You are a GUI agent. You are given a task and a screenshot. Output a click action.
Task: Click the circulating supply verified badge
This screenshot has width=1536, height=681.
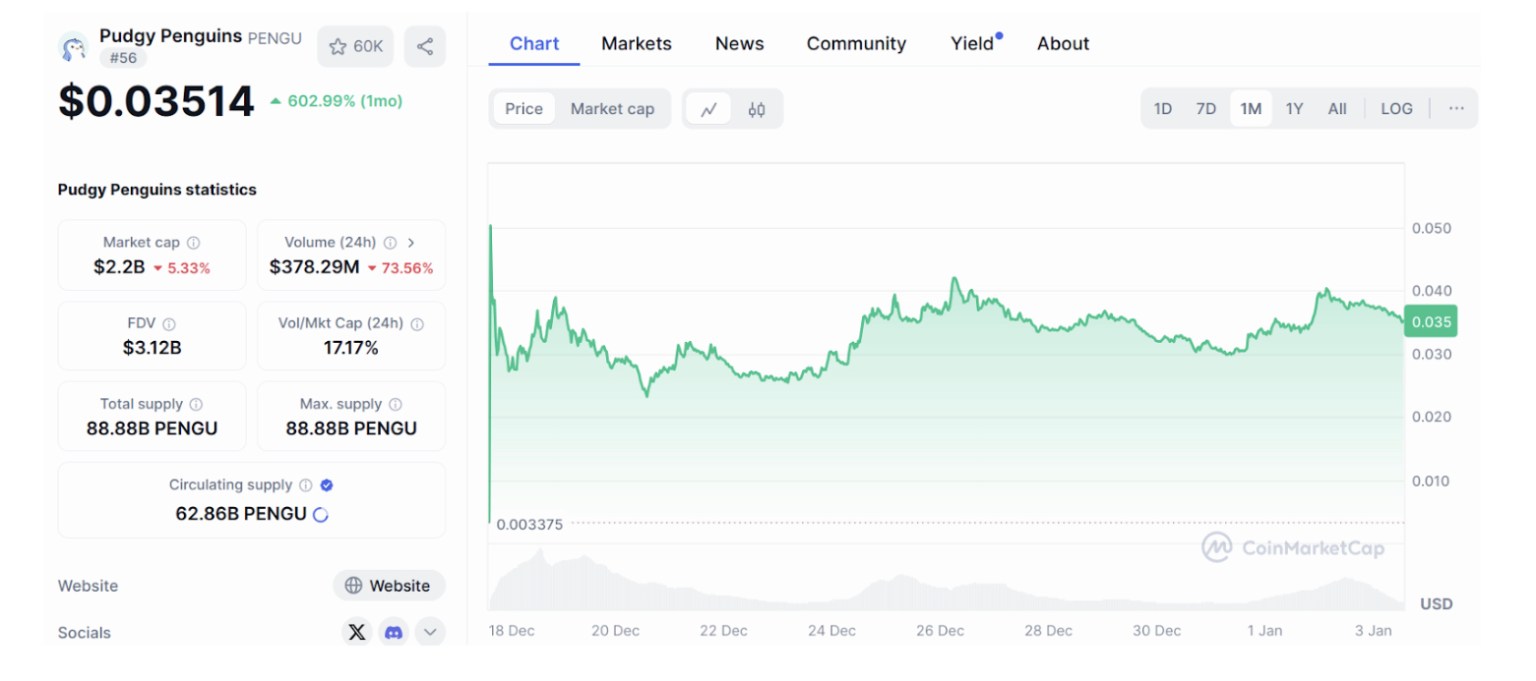(327, 485)
